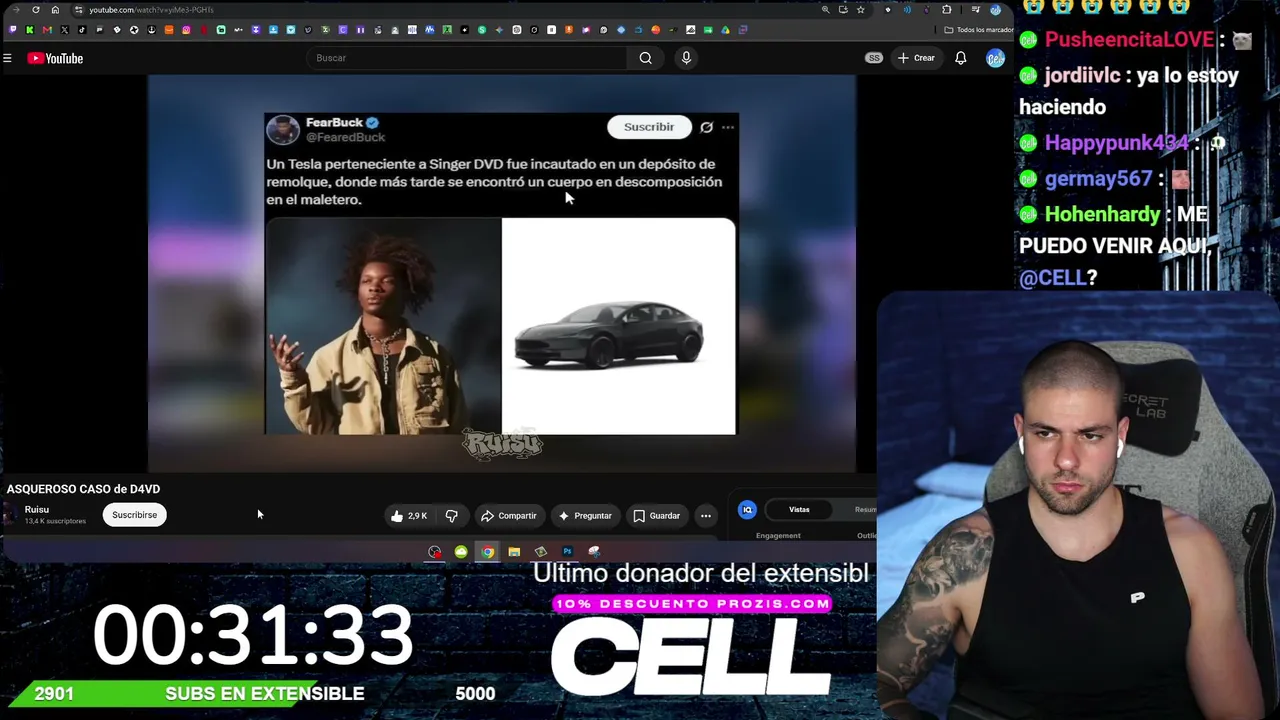The width and height of the screenshot is (1280, 720).
Task: Click the Compartir button
Action: (509, 516)
